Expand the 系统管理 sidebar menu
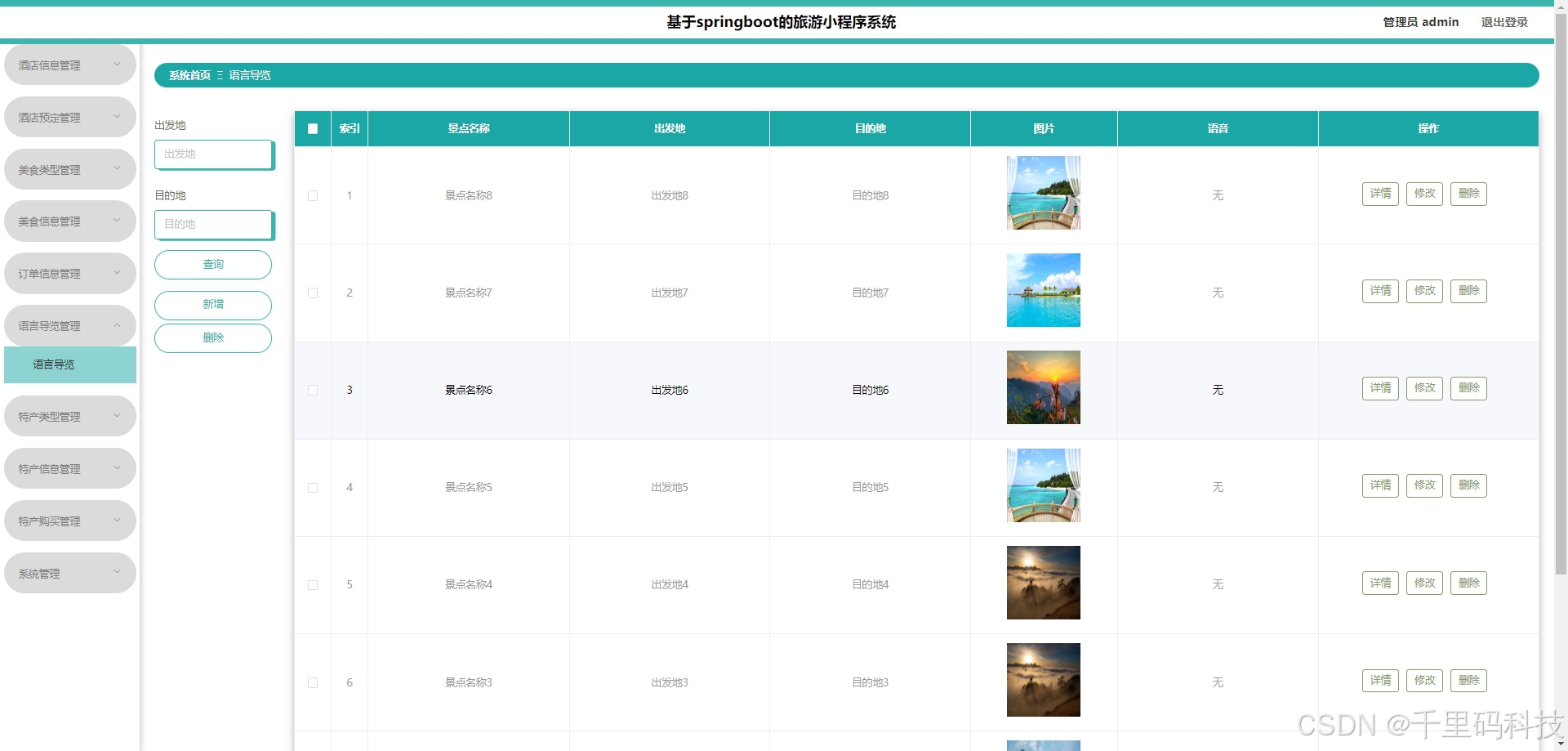 click(70, 573)
